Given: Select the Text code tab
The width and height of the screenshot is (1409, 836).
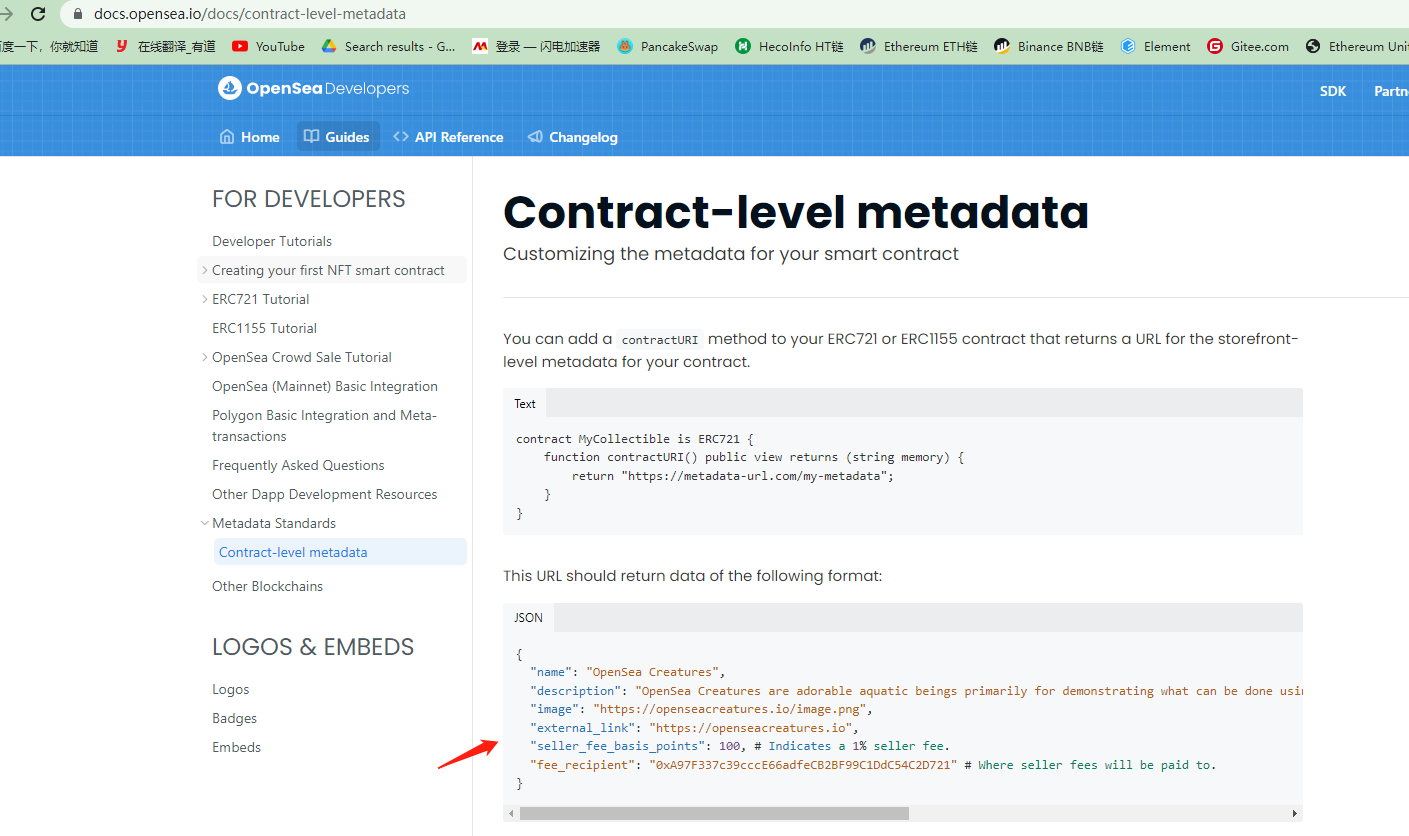Looking at the screenshot, I should (525, 403).
